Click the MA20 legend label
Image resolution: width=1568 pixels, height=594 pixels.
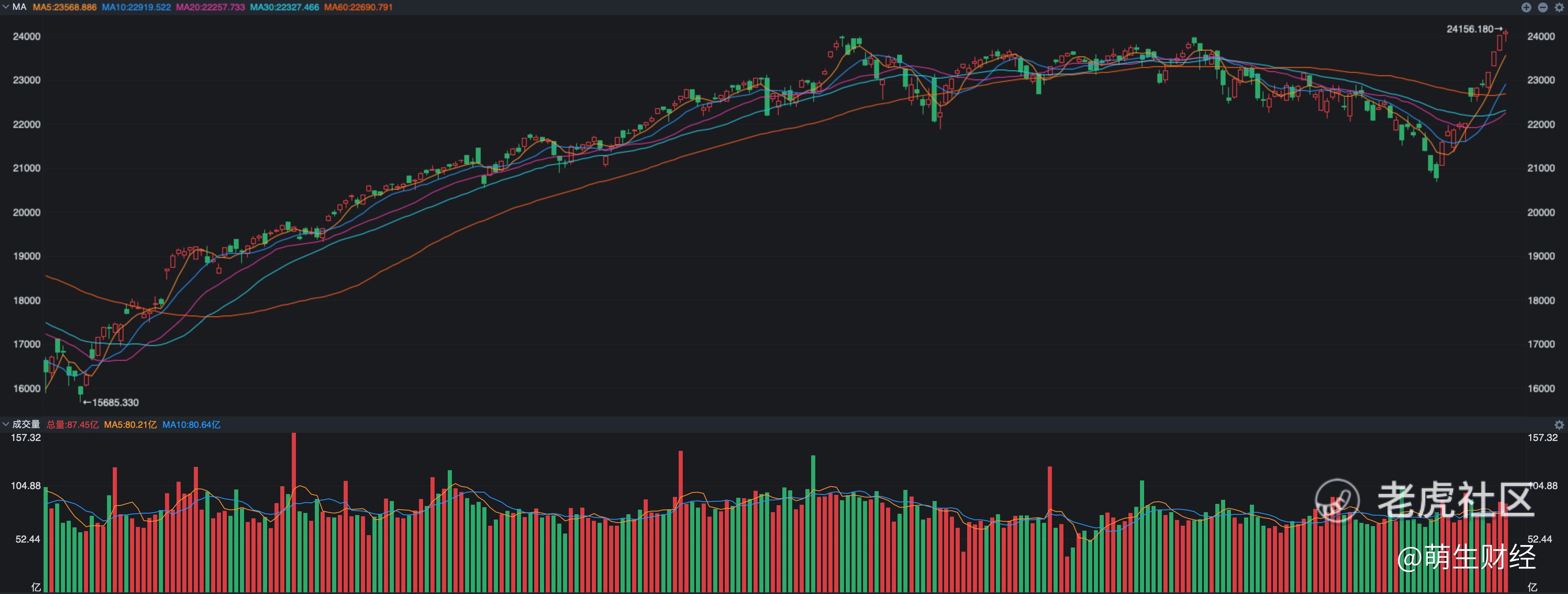(210, 7)
